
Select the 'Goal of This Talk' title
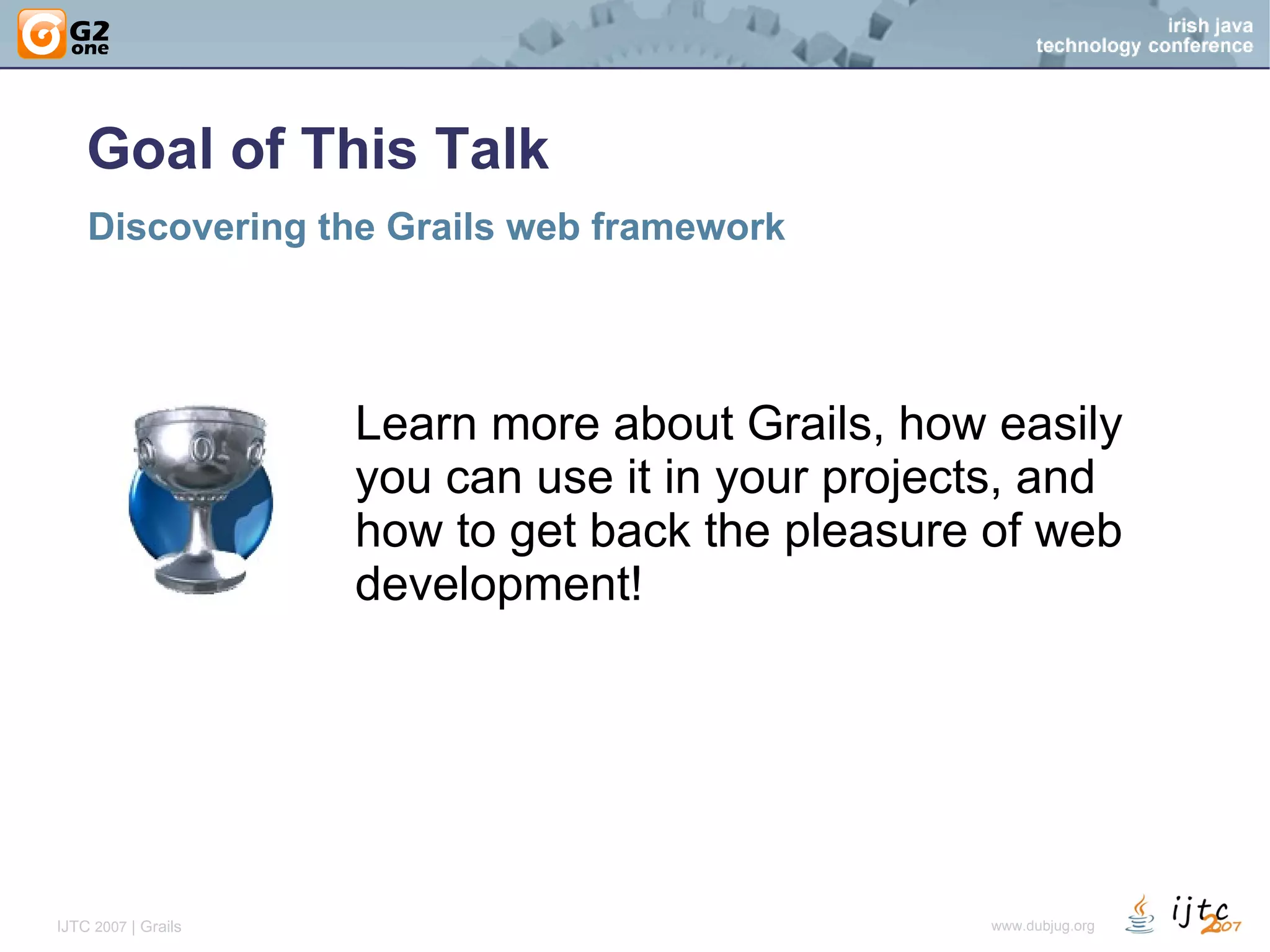(317, 149)
